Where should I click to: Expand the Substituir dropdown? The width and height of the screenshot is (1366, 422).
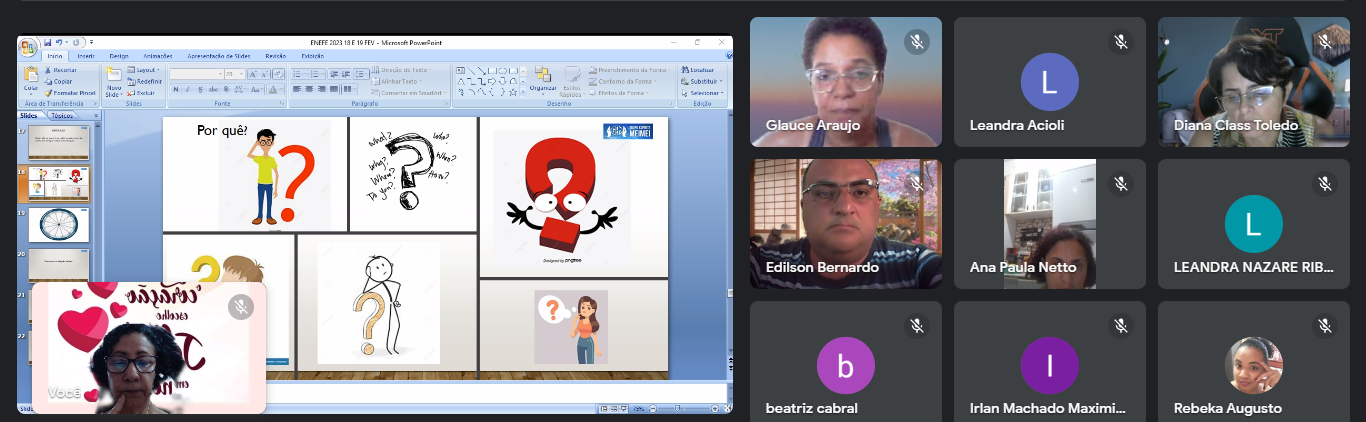704,81
